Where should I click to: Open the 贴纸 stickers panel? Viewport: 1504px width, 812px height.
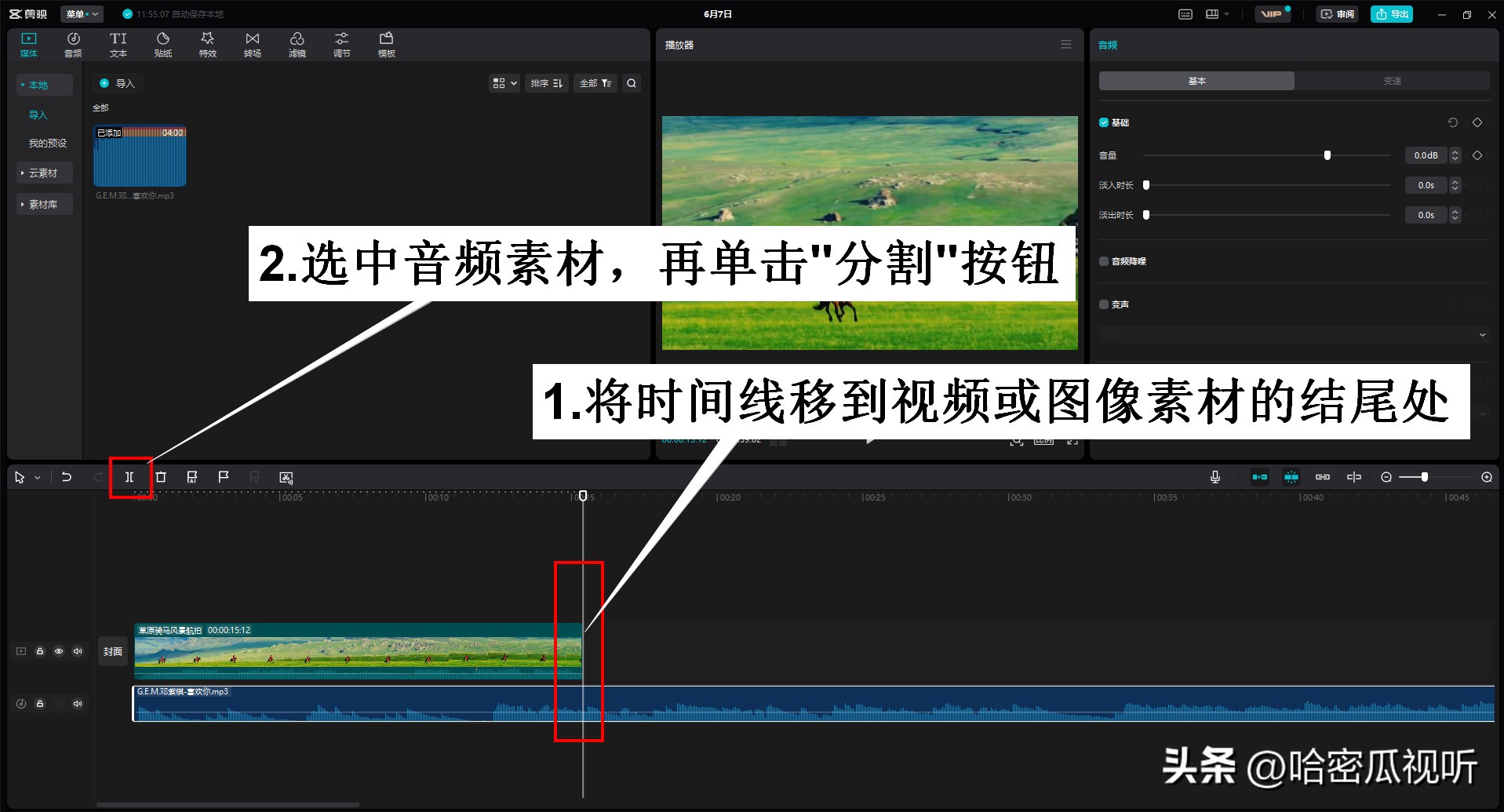coord(162,43)
